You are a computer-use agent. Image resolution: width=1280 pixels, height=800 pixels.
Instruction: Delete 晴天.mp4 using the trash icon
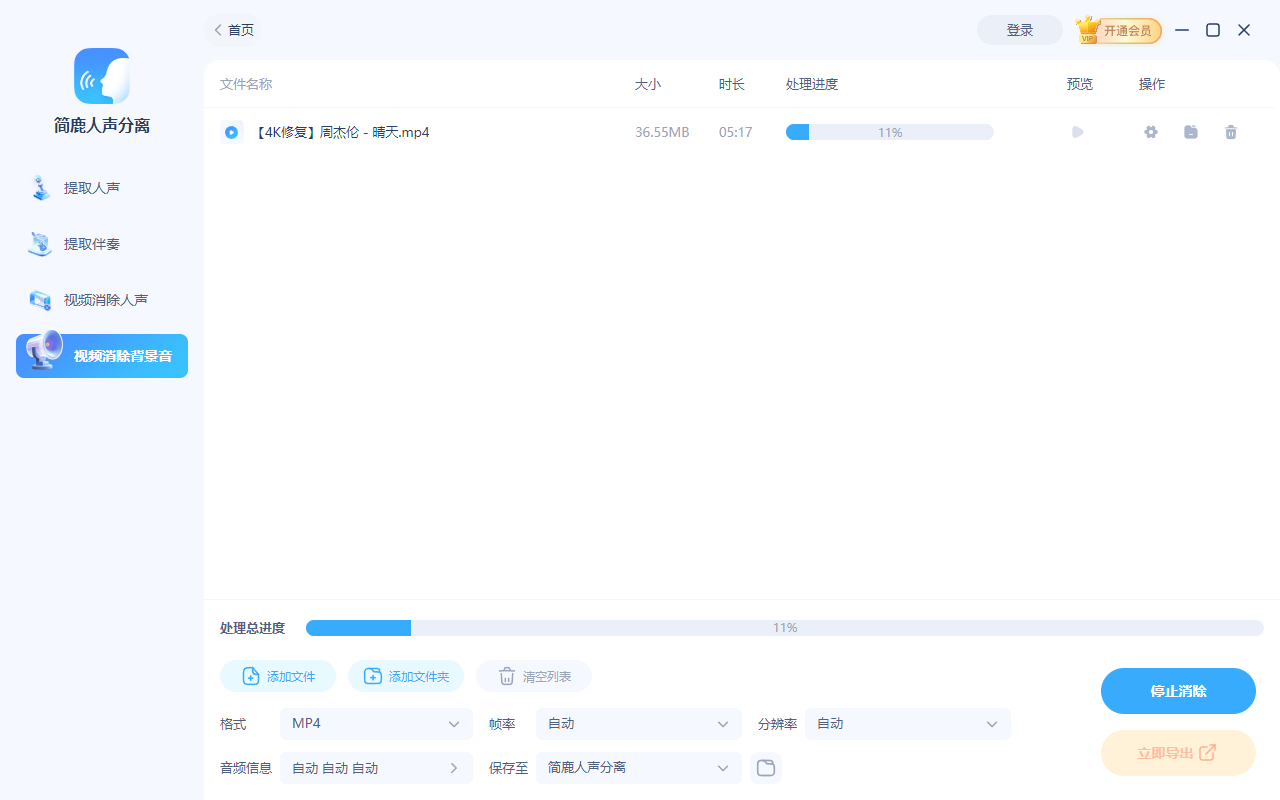[1231, 131]
